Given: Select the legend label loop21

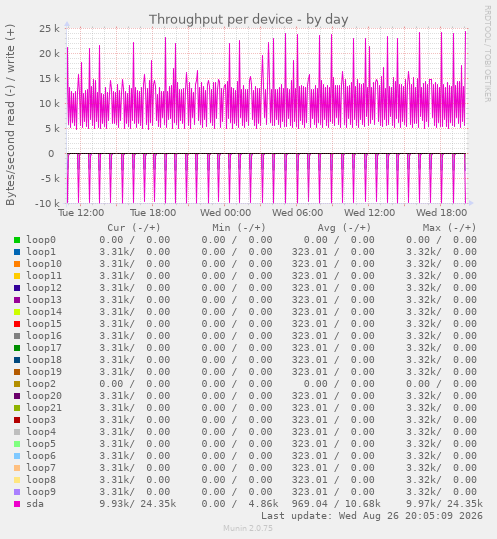Looking at the screenshot, I should [44, 408].
